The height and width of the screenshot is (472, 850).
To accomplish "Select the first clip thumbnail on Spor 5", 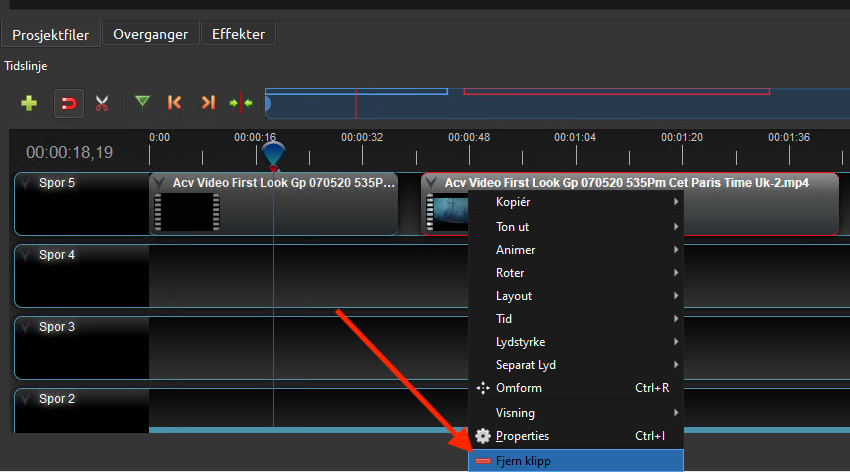I will (187, 212).
